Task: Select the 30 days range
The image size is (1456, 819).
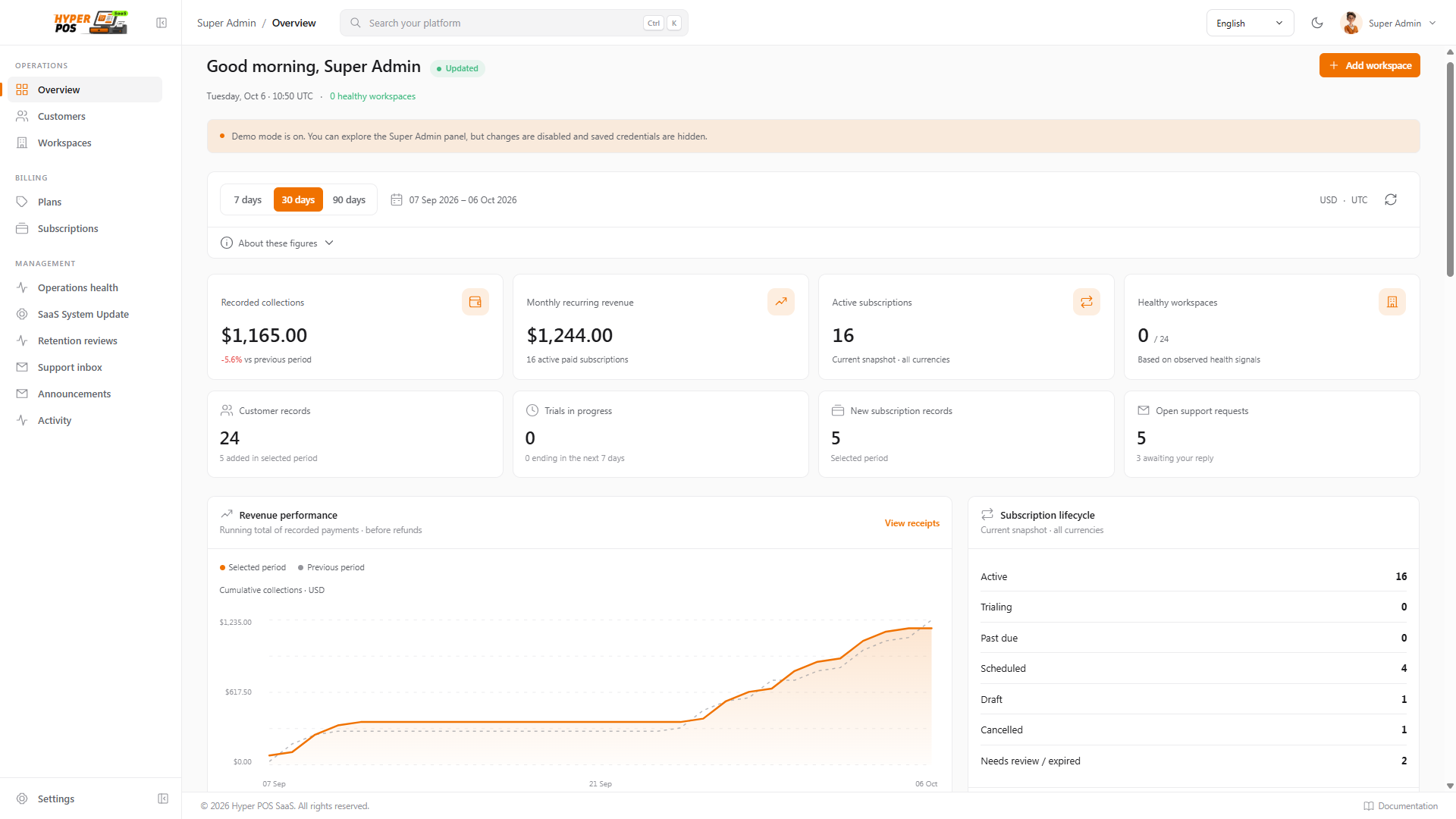Action: pos(298,199)
